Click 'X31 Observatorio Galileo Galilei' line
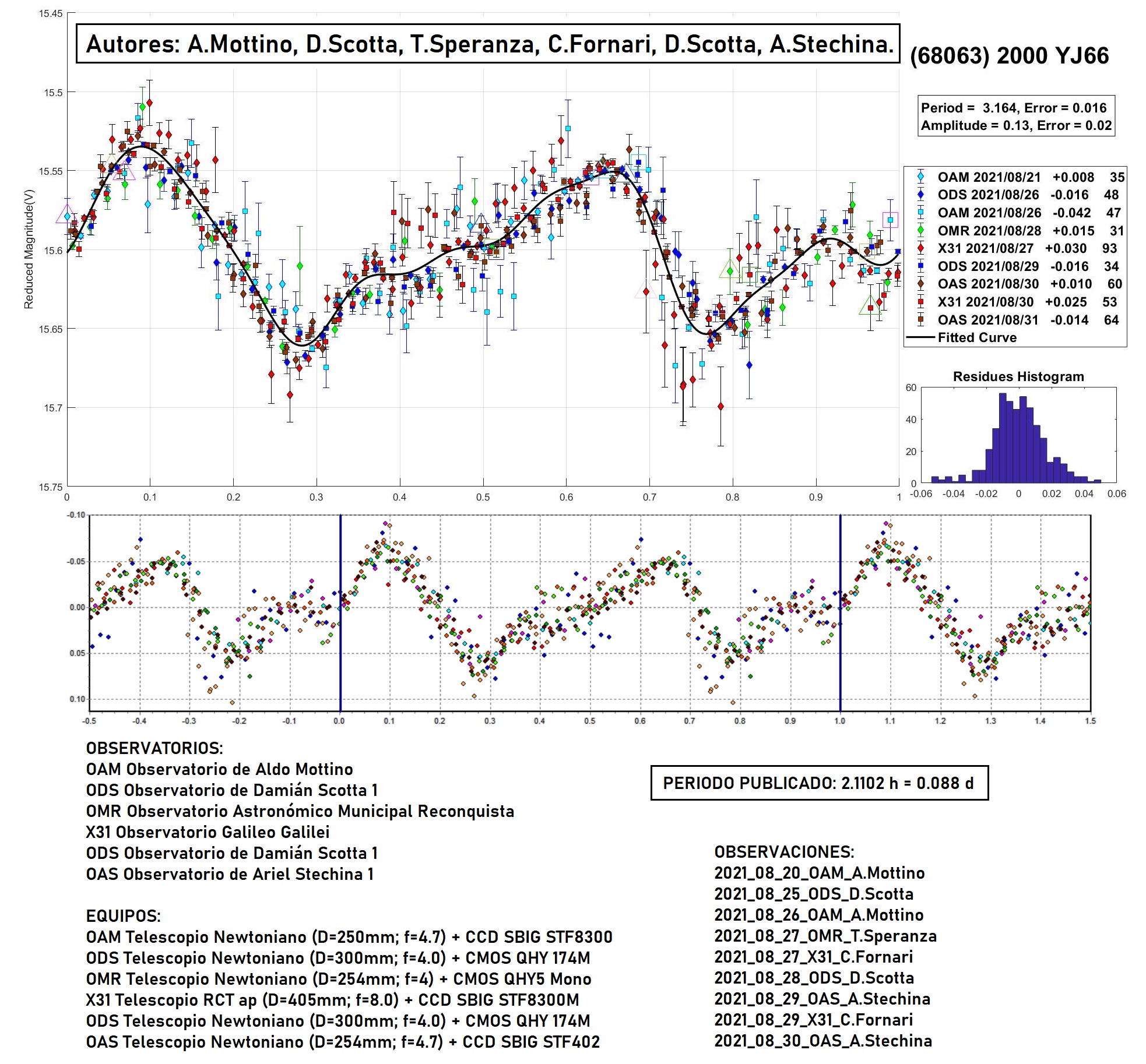This screenshot has height=1064, width=1146. click(x=208, y=832)
